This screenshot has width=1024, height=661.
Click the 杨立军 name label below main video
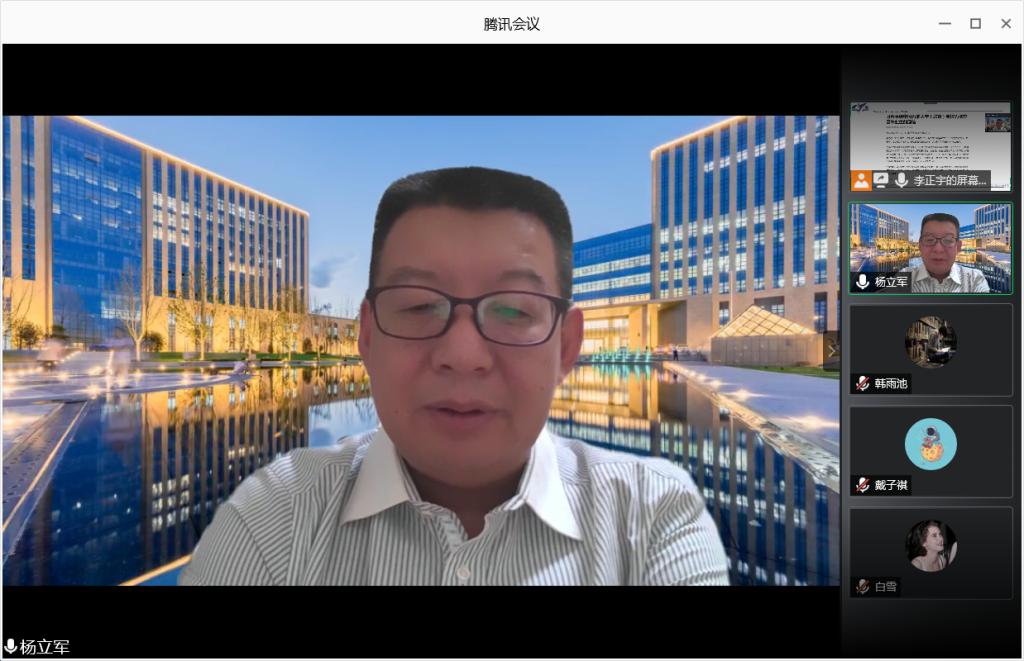pyautogui.click(x=45, y=647)
